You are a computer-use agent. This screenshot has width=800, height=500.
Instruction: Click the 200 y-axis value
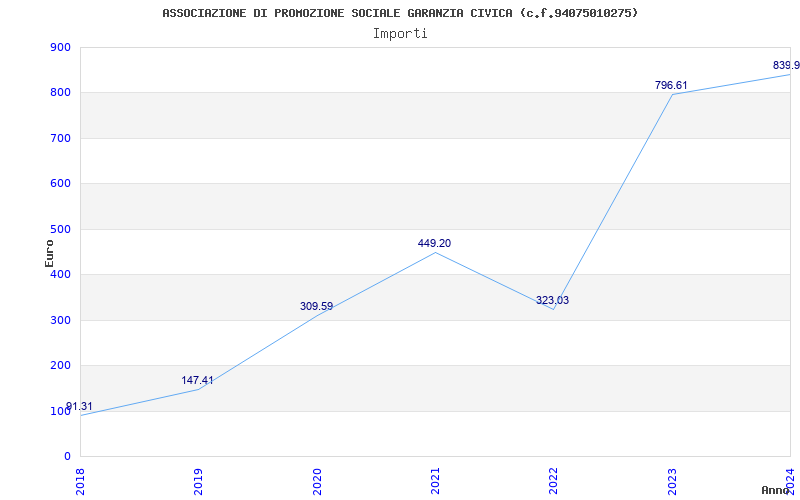tap(60, 365)
